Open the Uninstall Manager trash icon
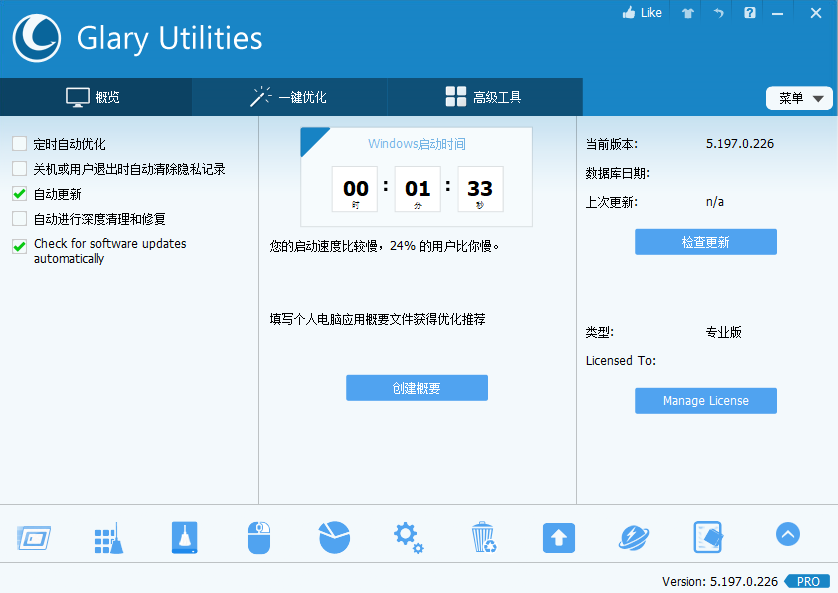The width and height of the screenshot is (838, 593). pyautogui.click(x=484, y=537)
